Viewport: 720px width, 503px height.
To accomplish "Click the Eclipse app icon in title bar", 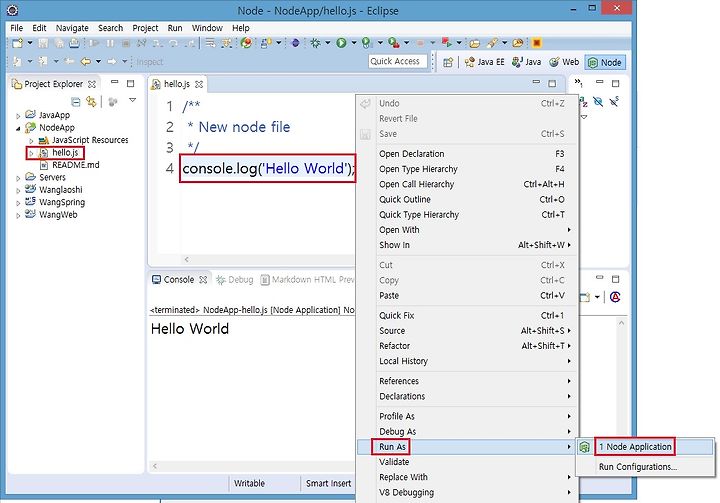I will (12, 10).
